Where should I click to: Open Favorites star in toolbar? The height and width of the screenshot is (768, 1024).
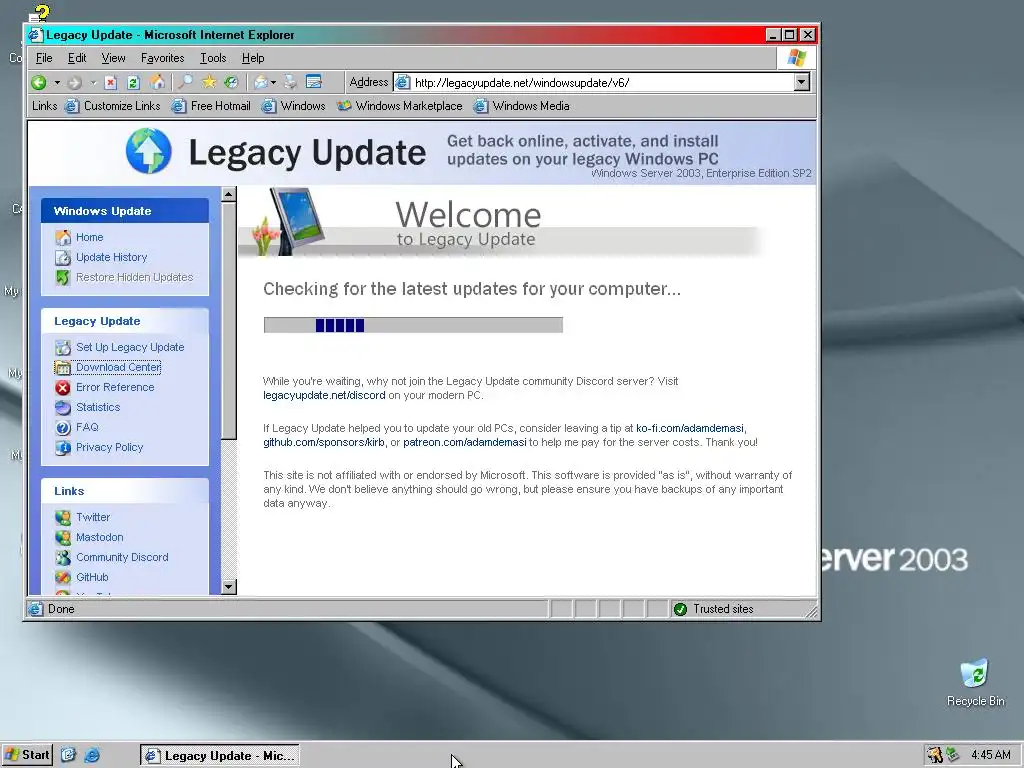pyautogui.click(x=209, y=82)
